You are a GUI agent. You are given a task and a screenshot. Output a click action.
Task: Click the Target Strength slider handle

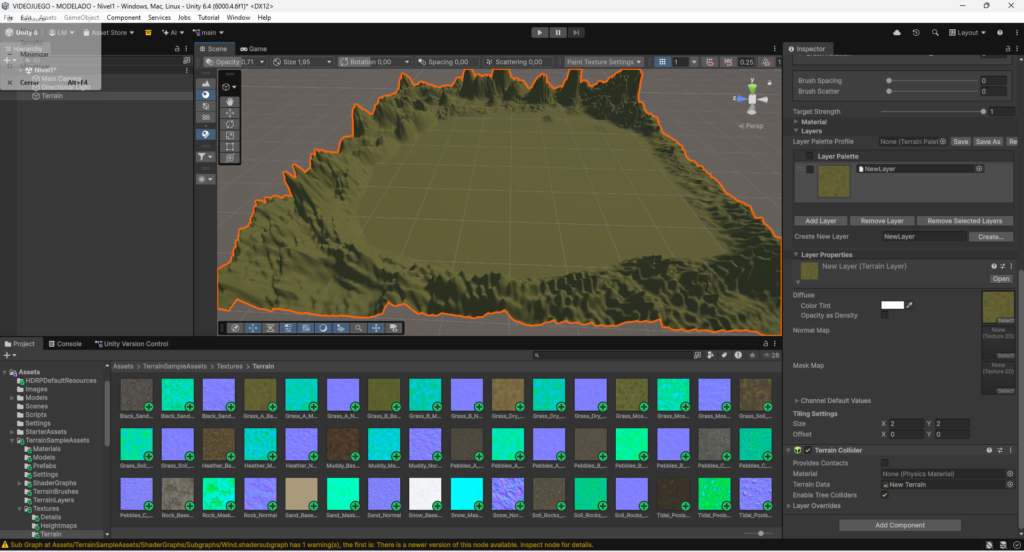click(x=983, y=112)
